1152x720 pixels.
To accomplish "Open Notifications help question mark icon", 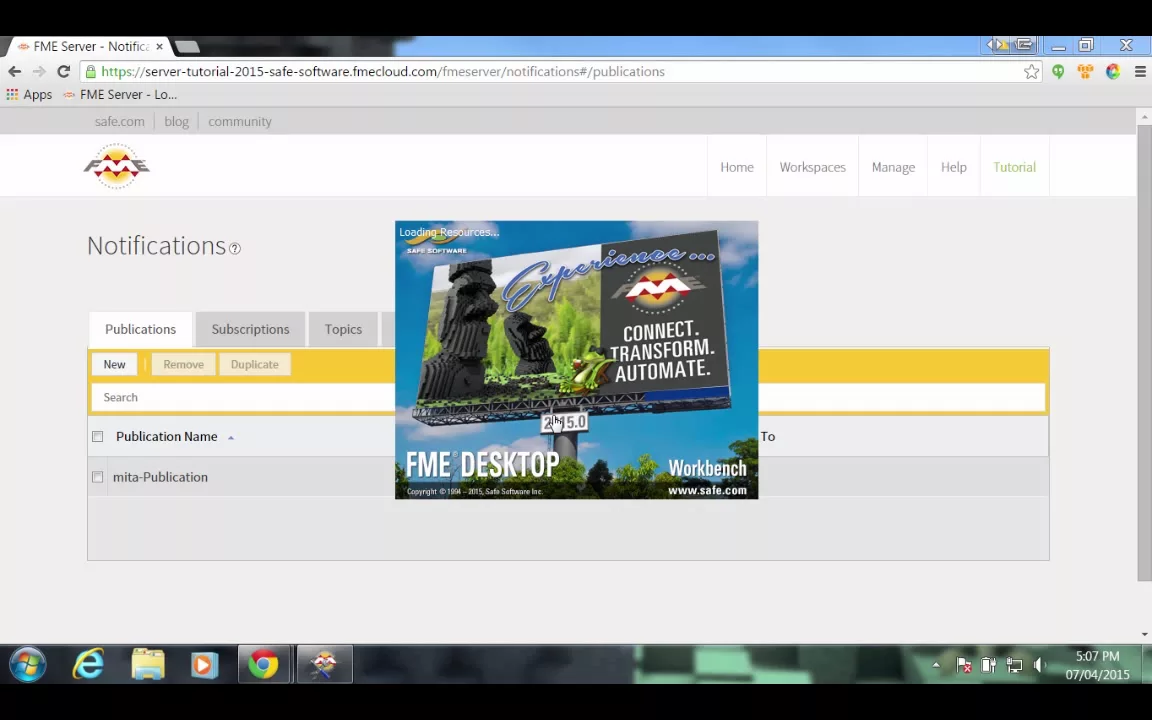I will (234, 248).
